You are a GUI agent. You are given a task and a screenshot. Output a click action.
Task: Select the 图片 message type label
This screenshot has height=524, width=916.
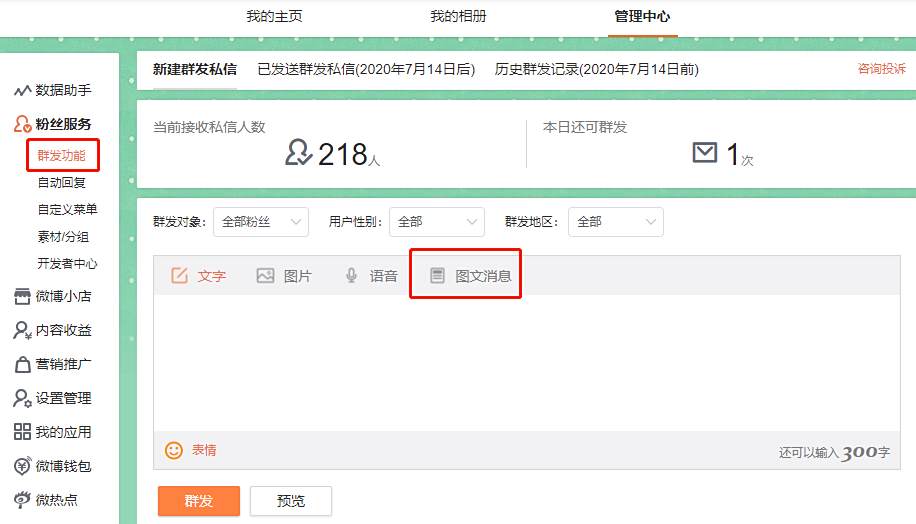(298, 276)
